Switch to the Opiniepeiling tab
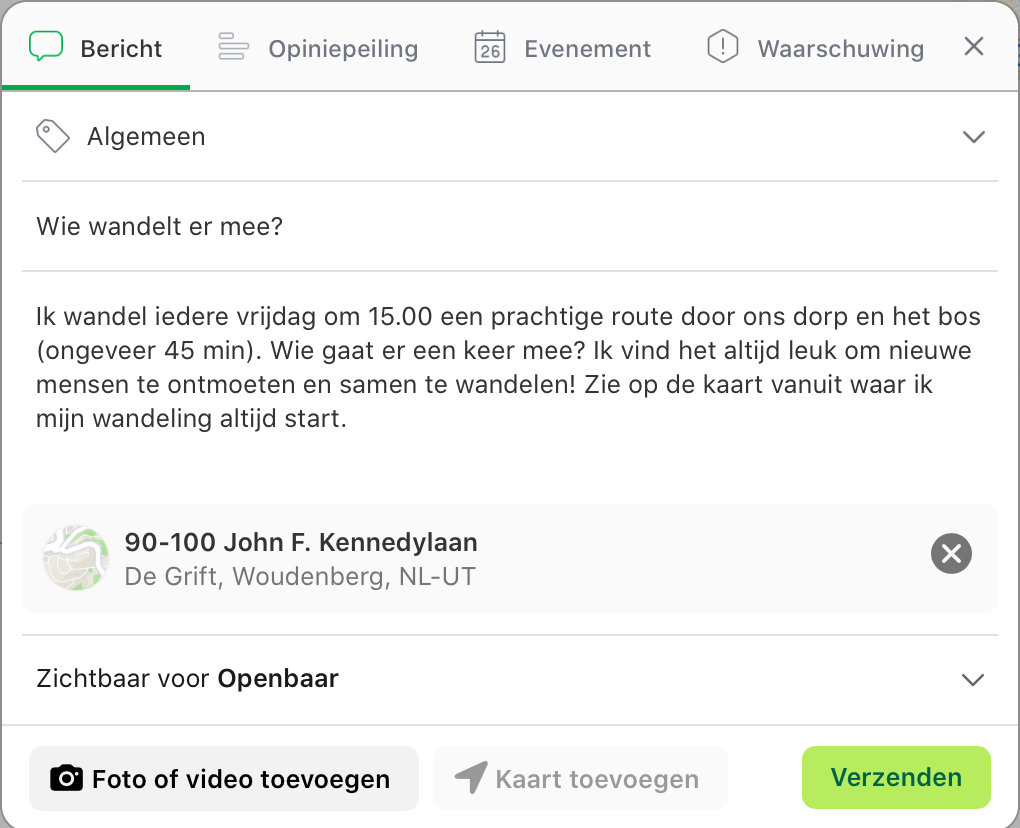 (342, 48)
